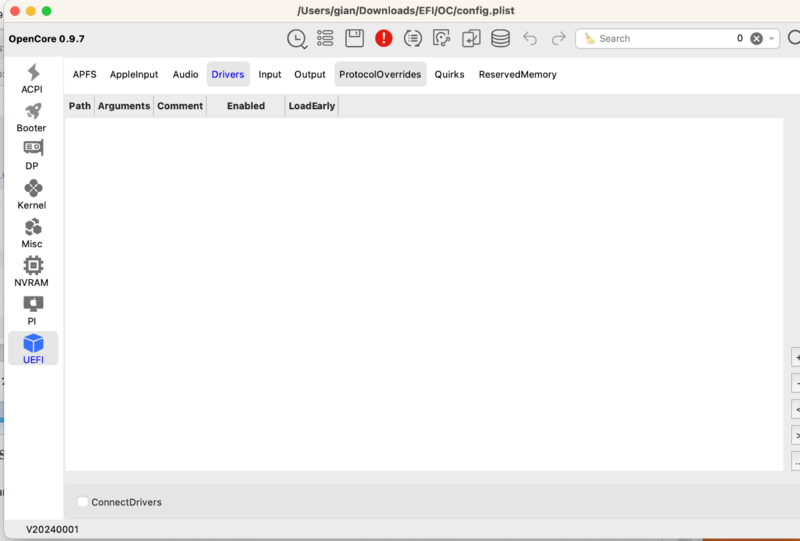Click the document refresh toolbar icon
Viewport: 800px width, 541px height.
(x=441, y=38)
